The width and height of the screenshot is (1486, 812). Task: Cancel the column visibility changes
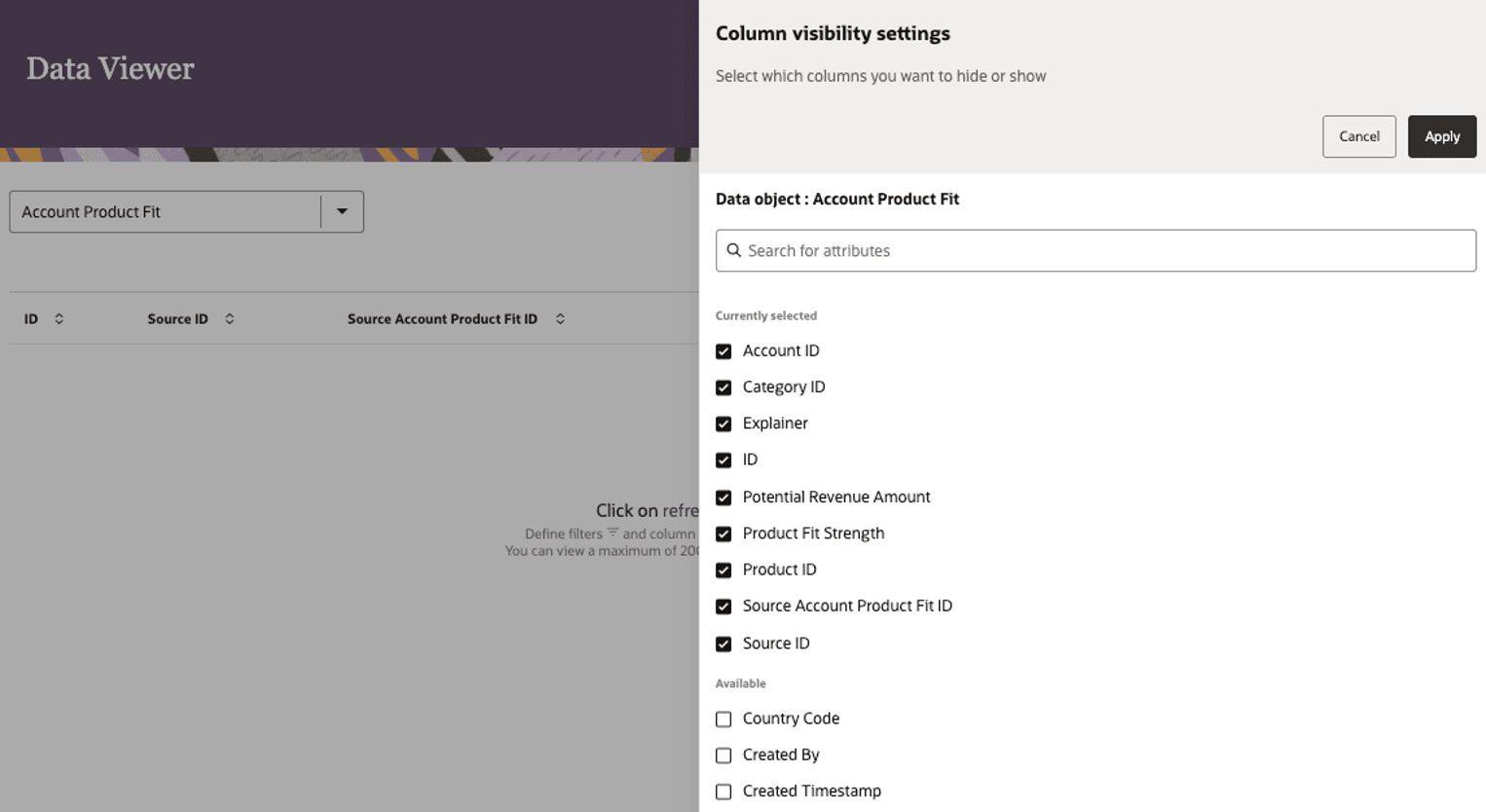pyautogui.click(x=1358, y=136)
